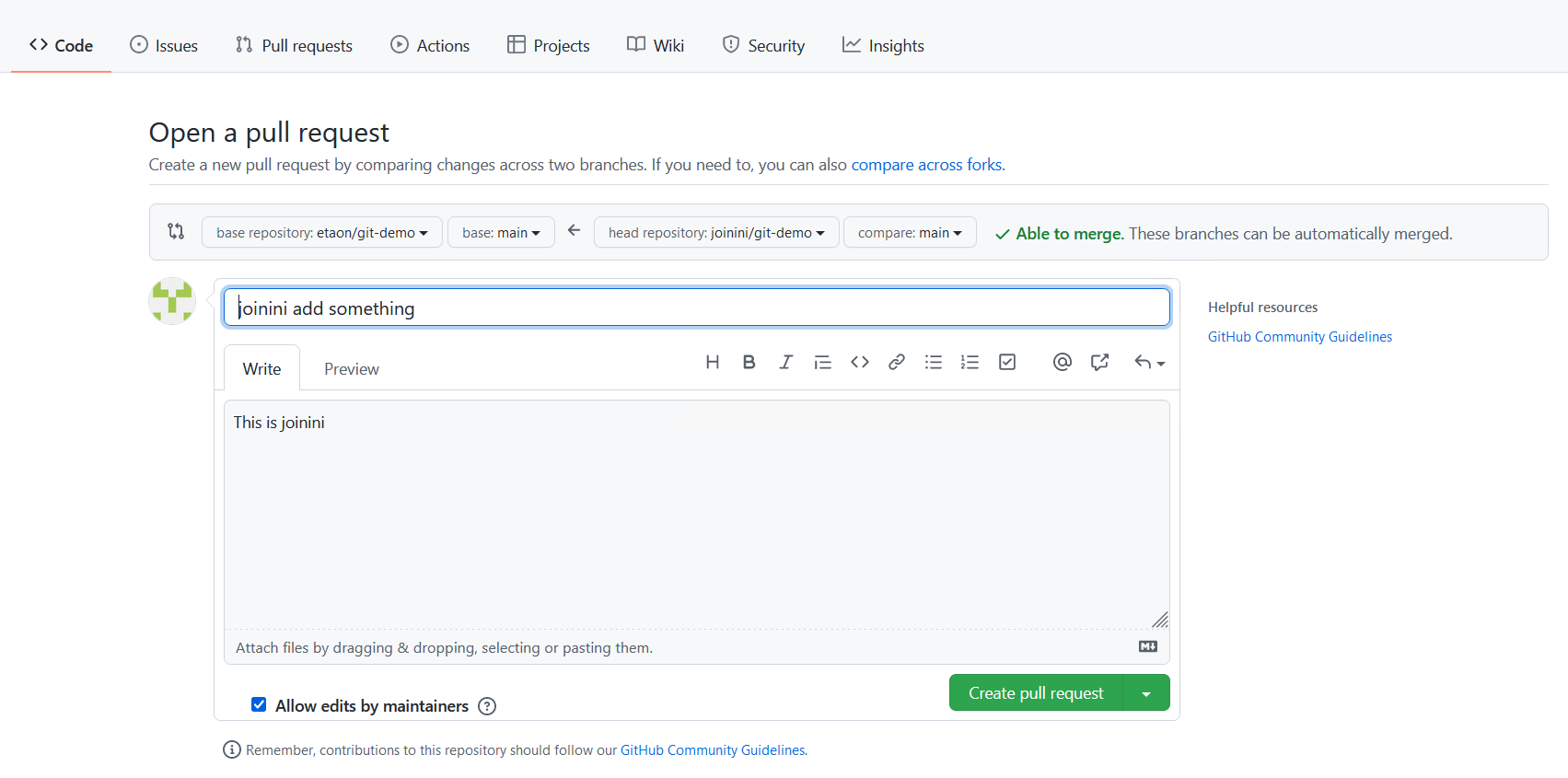Click the pull request title field
Screen dimensions: 1568x778
coord(697,308)
